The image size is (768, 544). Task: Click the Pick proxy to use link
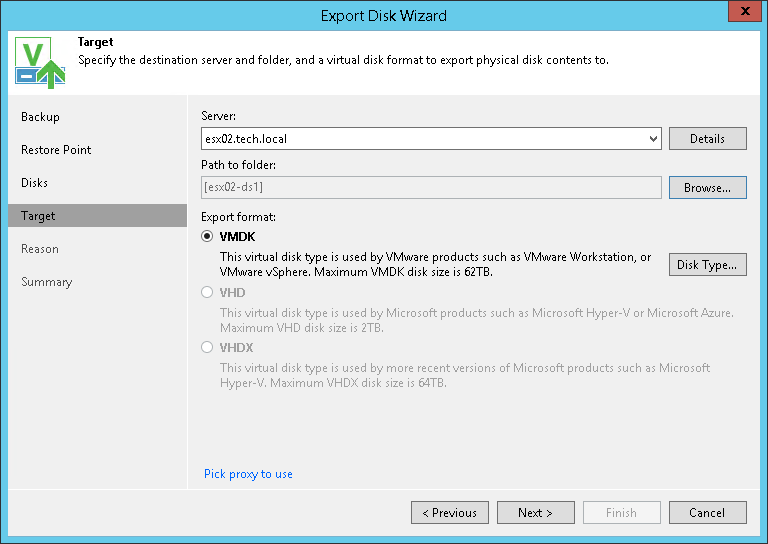[248, 474]
